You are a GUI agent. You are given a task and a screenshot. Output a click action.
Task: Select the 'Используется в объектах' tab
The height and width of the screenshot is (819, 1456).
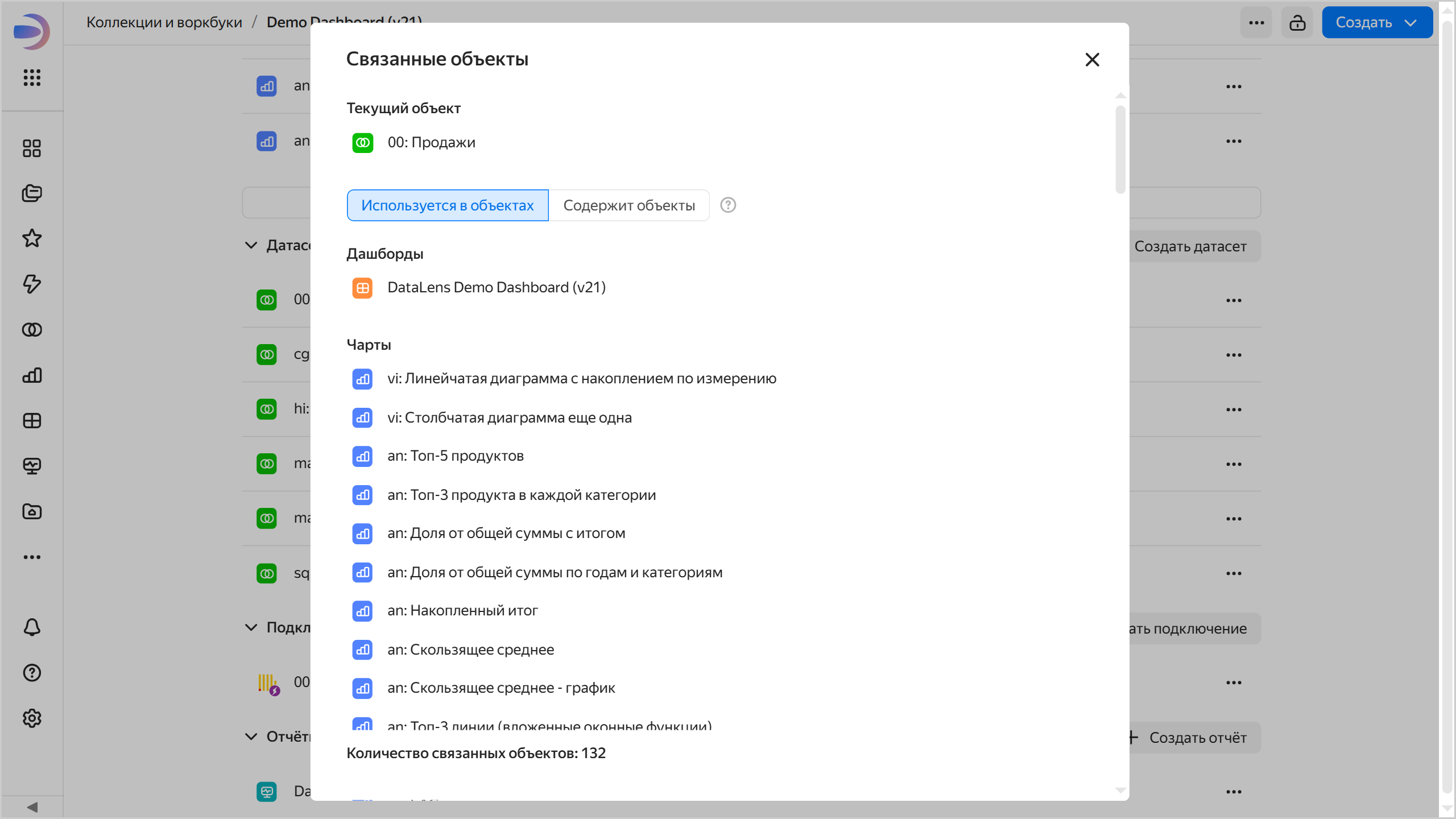click(447, 205)
